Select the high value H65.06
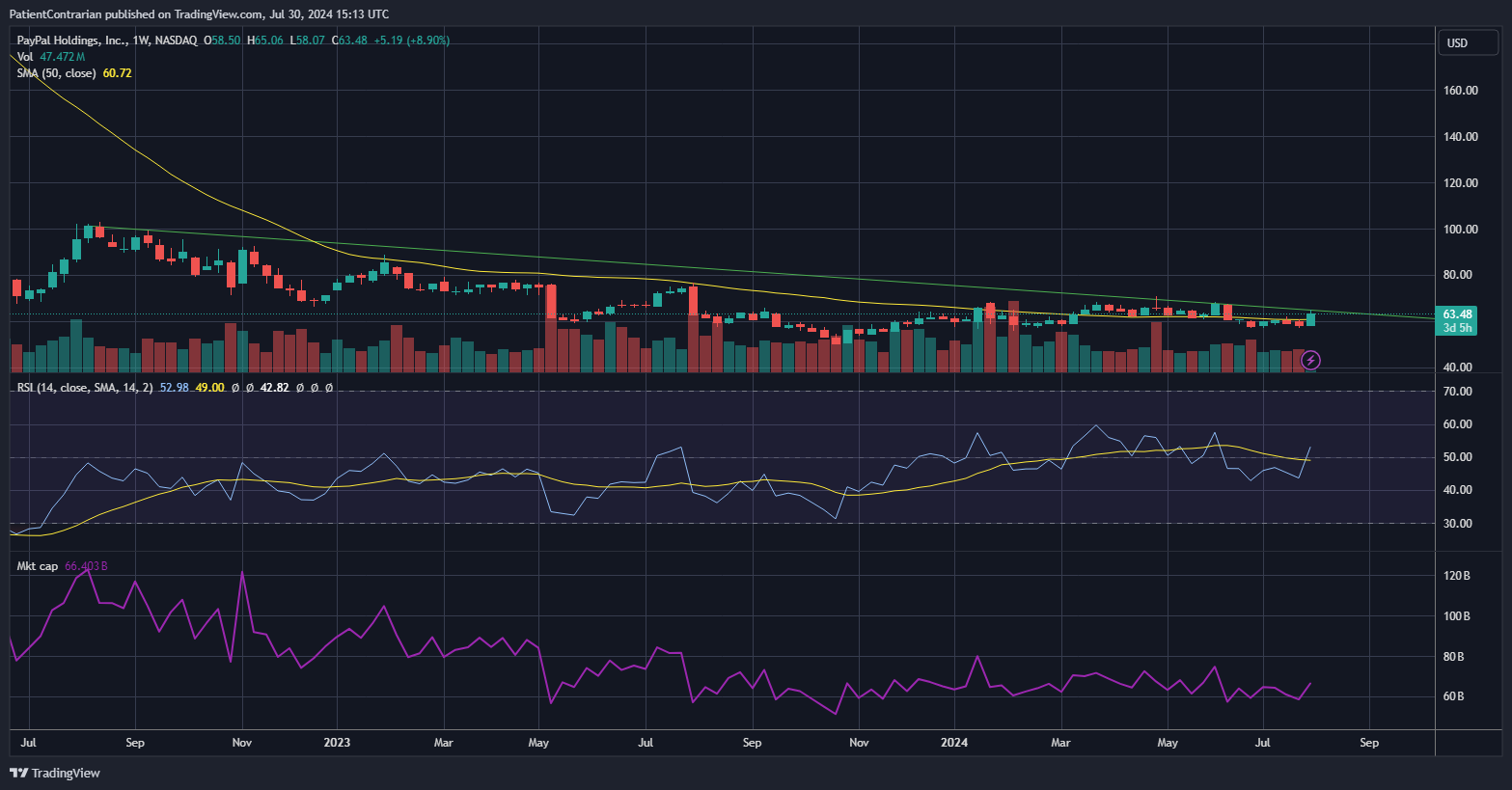Screen dimensions: 1512x790 click(265, 41)
